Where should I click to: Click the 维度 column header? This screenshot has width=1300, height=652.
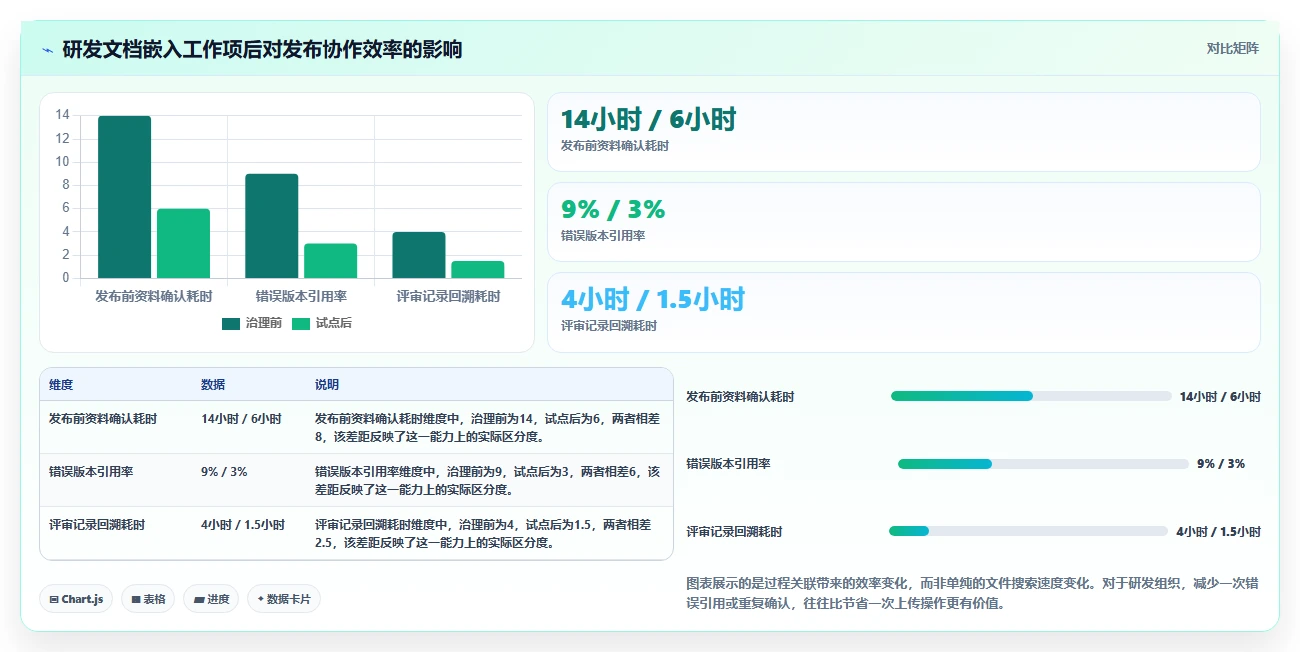61,385
